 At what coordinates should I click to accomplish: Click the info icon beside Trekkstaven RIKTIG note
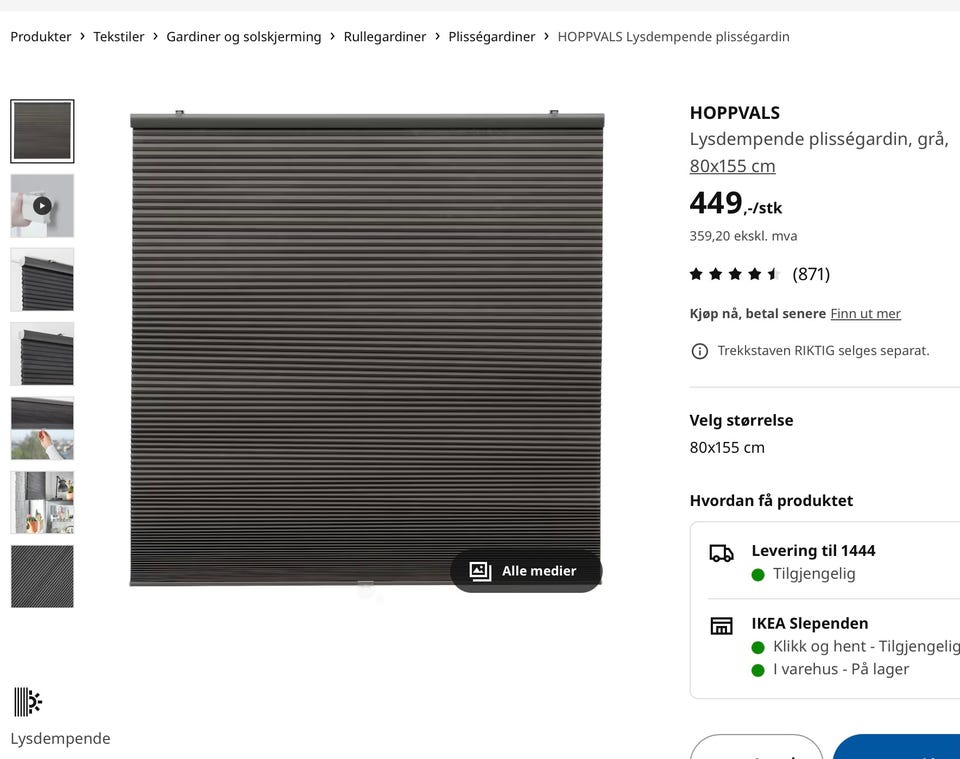point(699,351)
